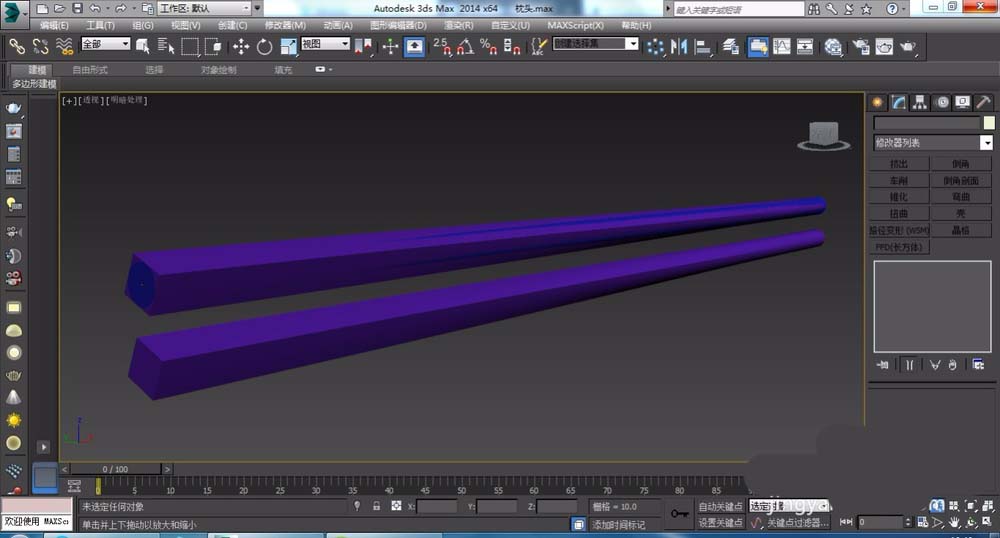Screen dimensions: 1000x538
Task: Click the Angle Snap icon
Action: coord(466,46)
